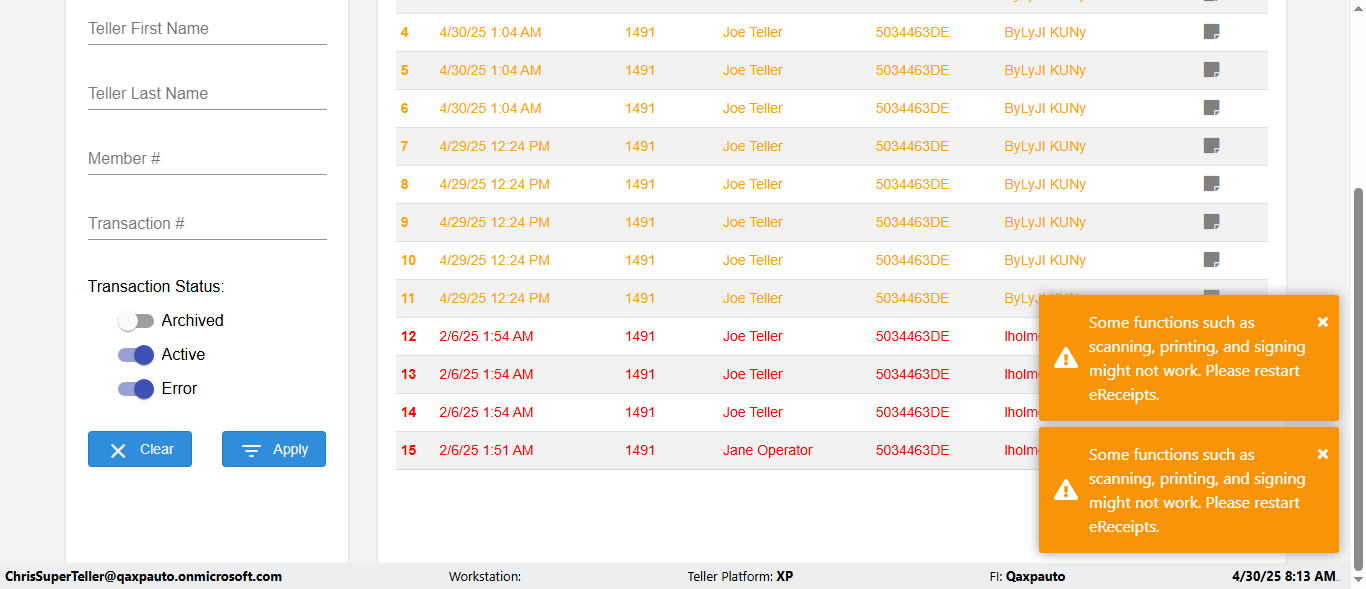Click the vertical page scrollbar

1357,380
